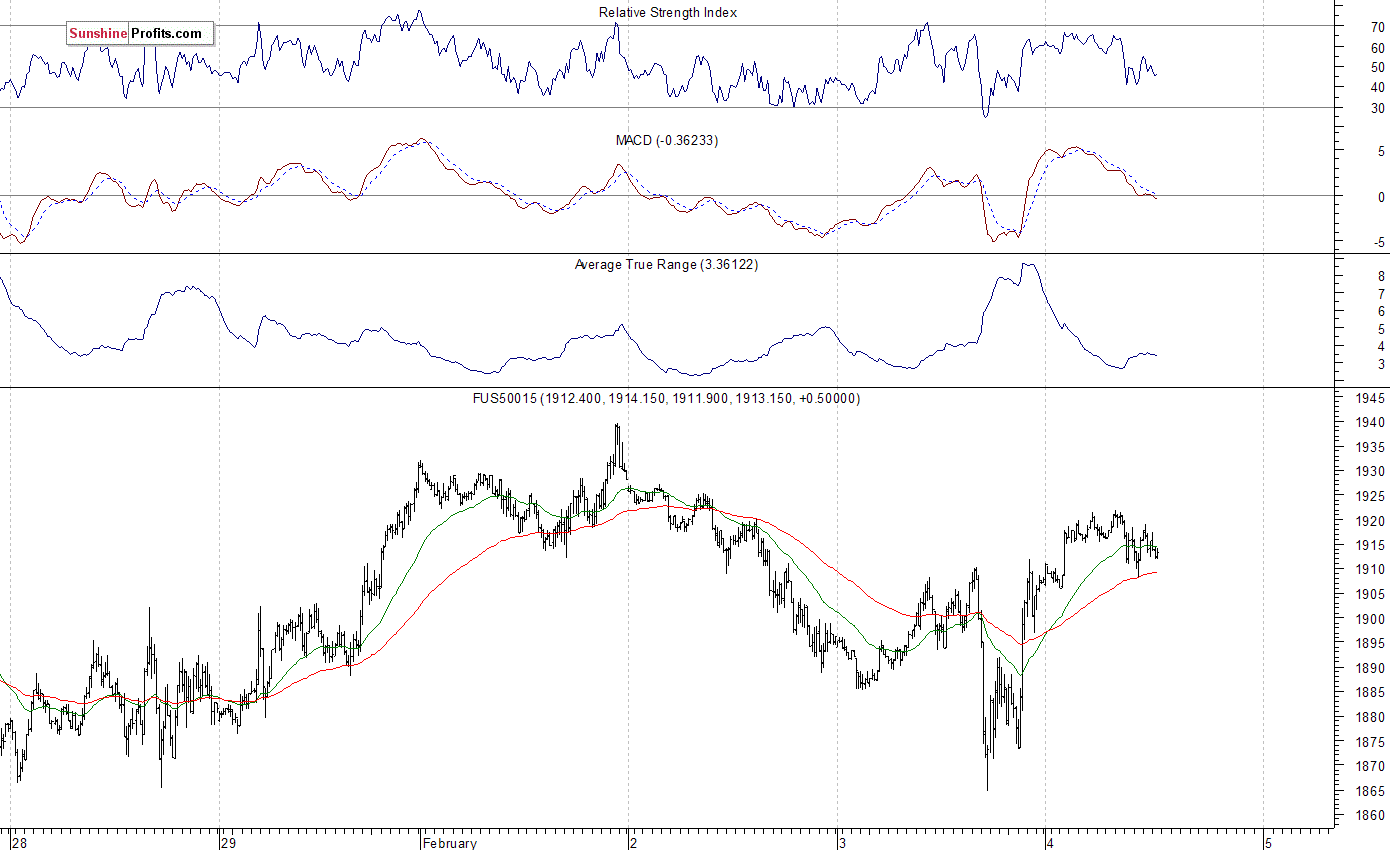Click the price axis label 1885
The height and width of the screenshot is (850, 1390).
pos(1370,693)
